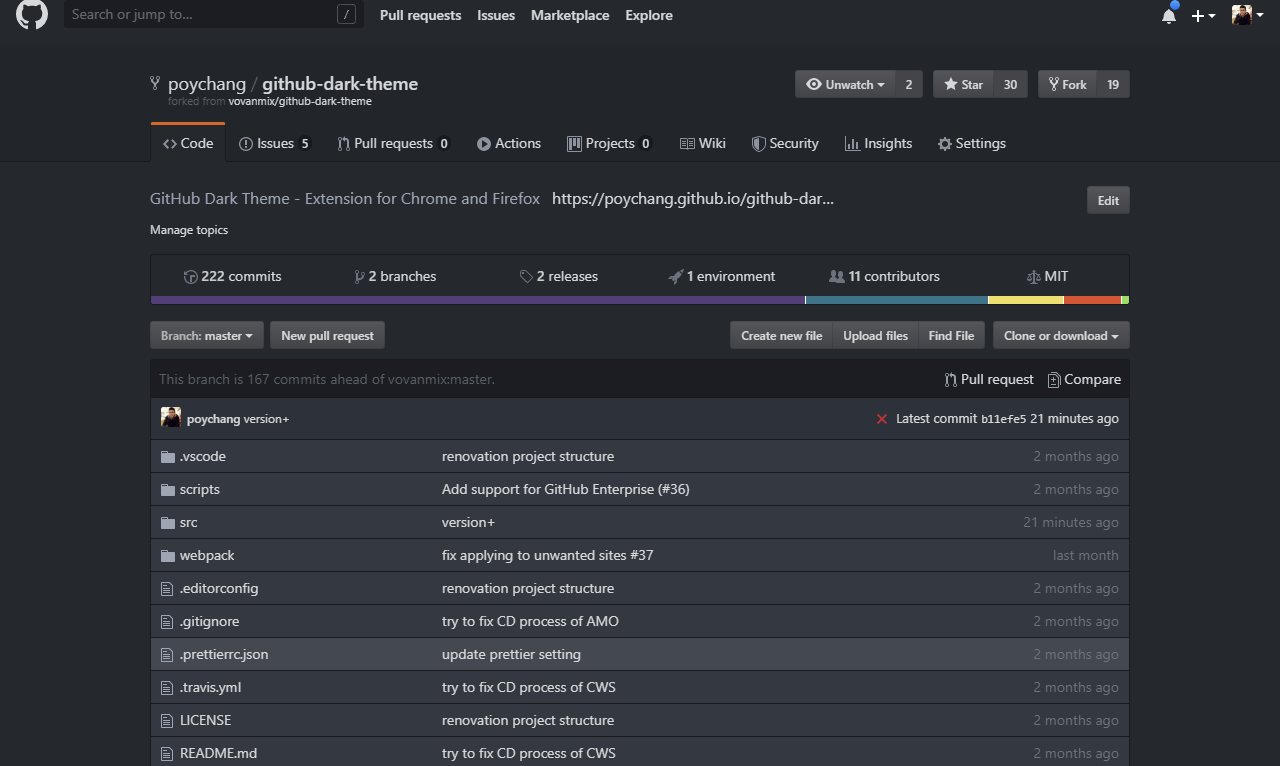This screenshot has height=766, width=1282.
Task: Click Find File button
Action: (x=951, y=335)
